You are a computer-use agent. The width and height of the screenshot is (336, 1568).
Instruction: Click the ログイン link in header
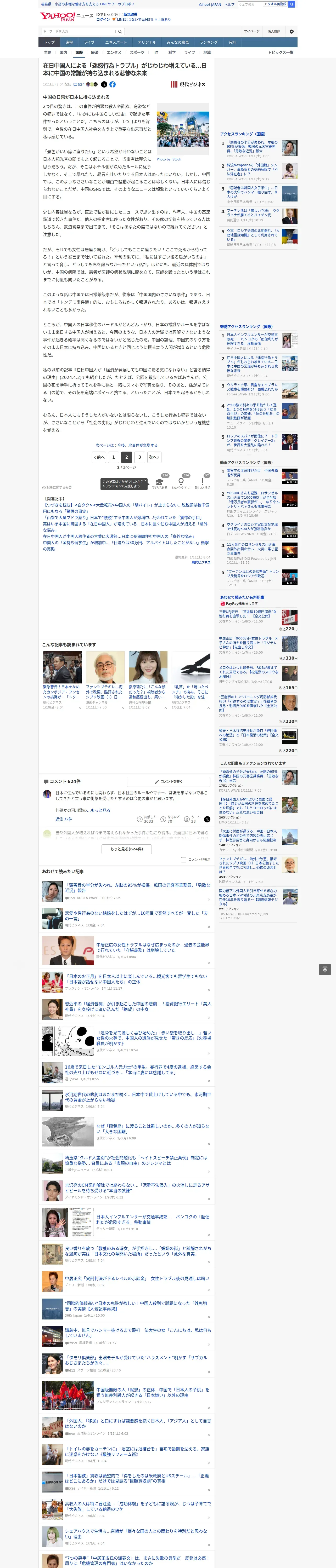click(103, 20)
